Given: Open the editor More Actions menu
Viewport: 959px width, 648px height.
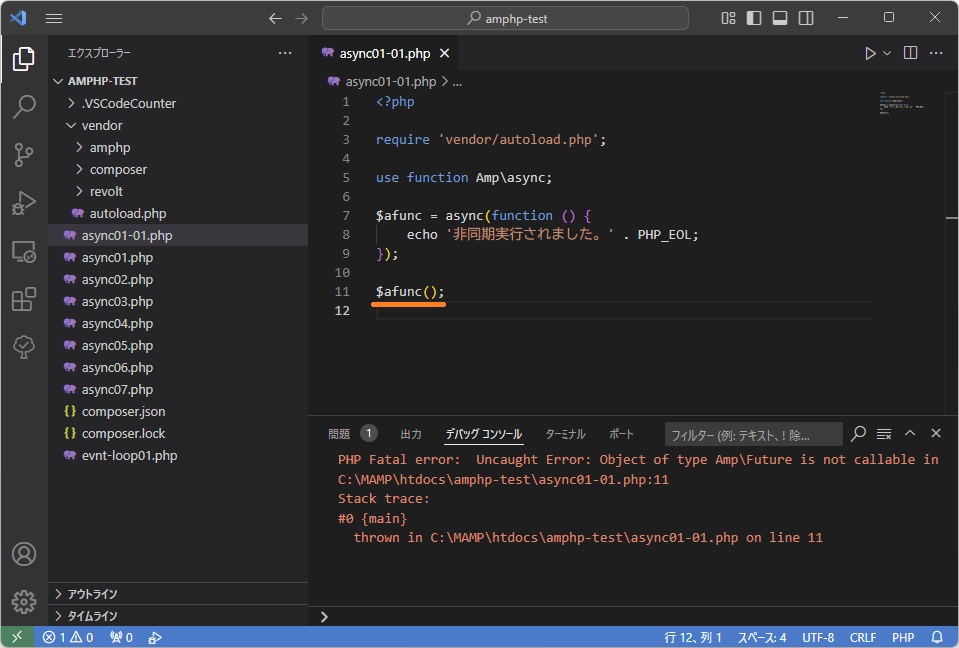Looking at the screenshot, I should point(936,53).
